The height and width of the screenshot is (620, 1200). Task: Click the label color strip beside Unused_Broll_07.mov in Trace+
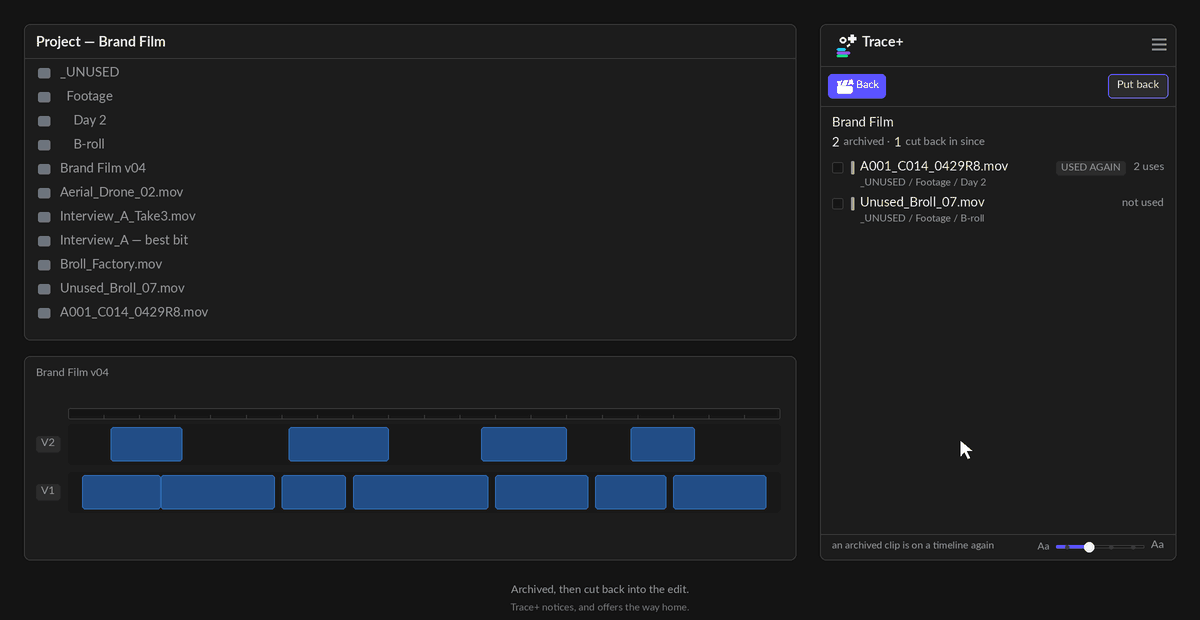(x=853, y=203)
